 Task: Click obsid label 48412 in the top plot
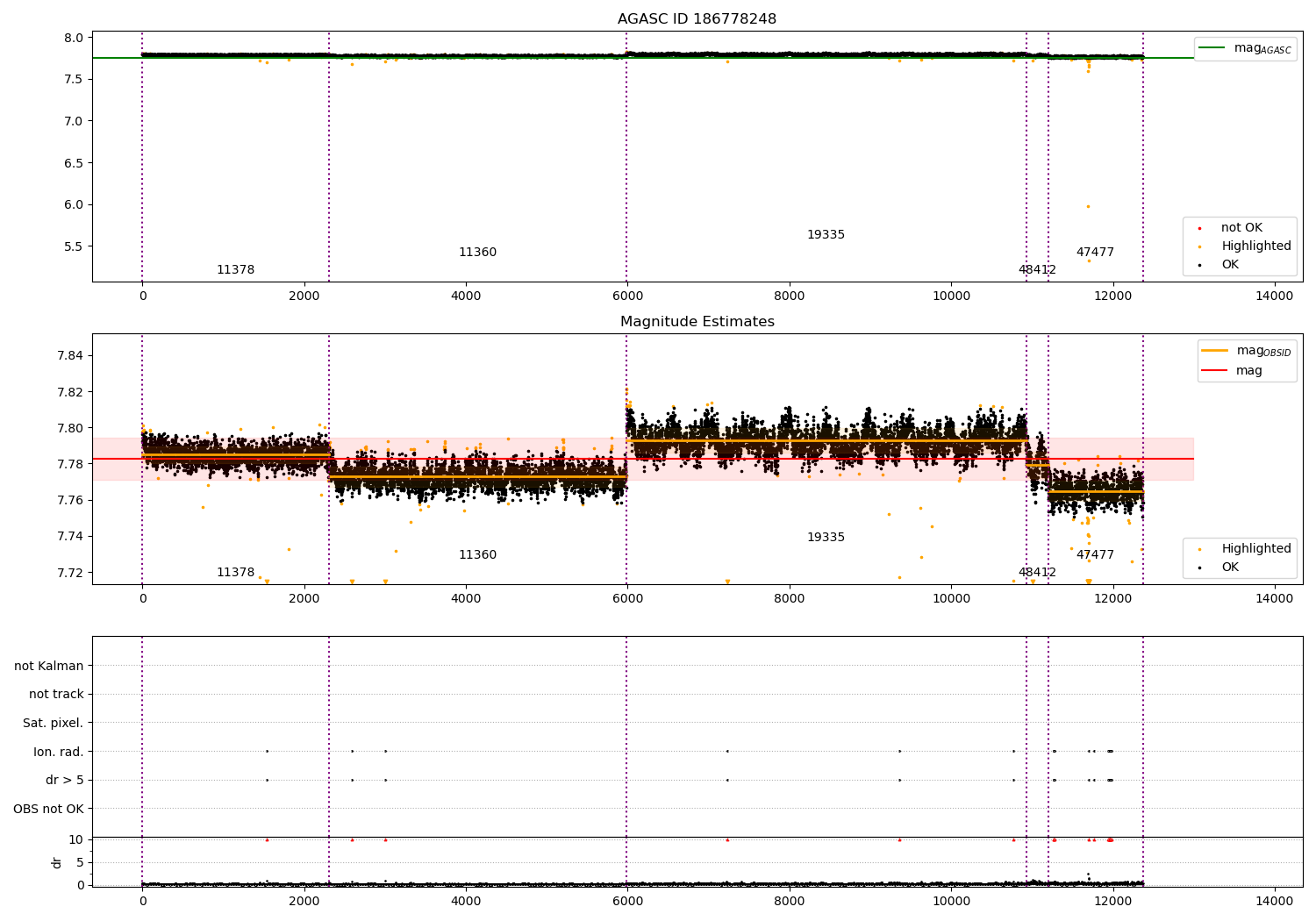coord(1037,270)
